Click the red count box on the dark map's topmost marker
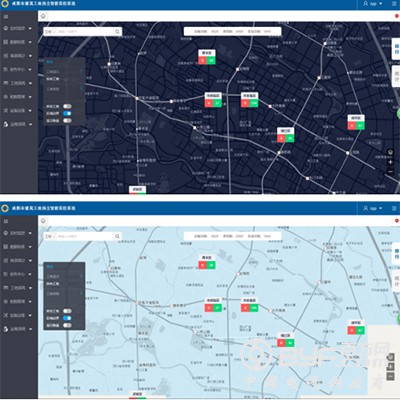Screen dimensions: 400x400 [202, 60]
